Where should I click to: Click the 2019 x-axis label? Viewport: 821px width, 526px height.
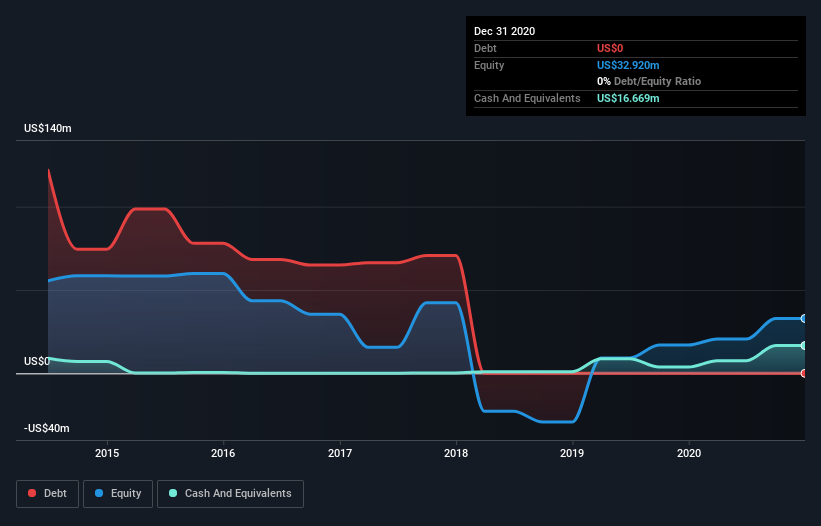[x=572, y=453]
